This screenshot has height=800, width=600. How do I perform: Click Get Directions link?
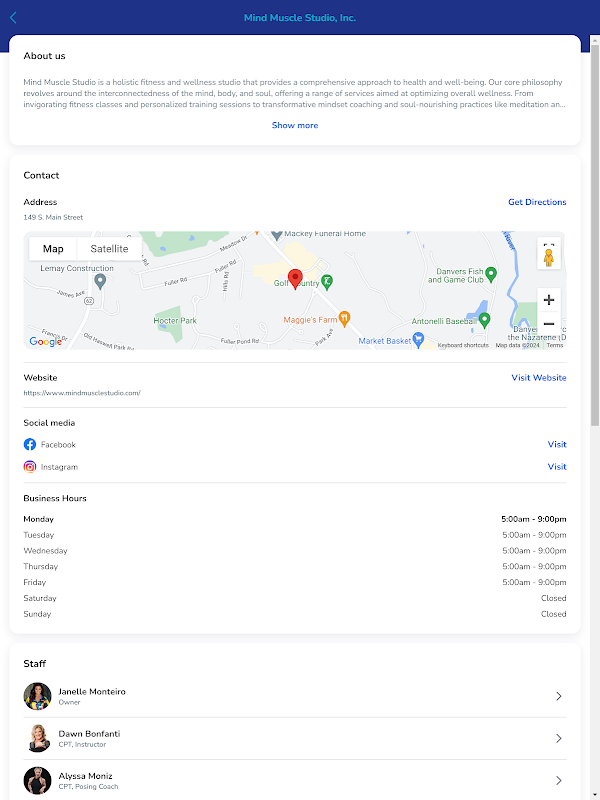(x=537, y=202)
